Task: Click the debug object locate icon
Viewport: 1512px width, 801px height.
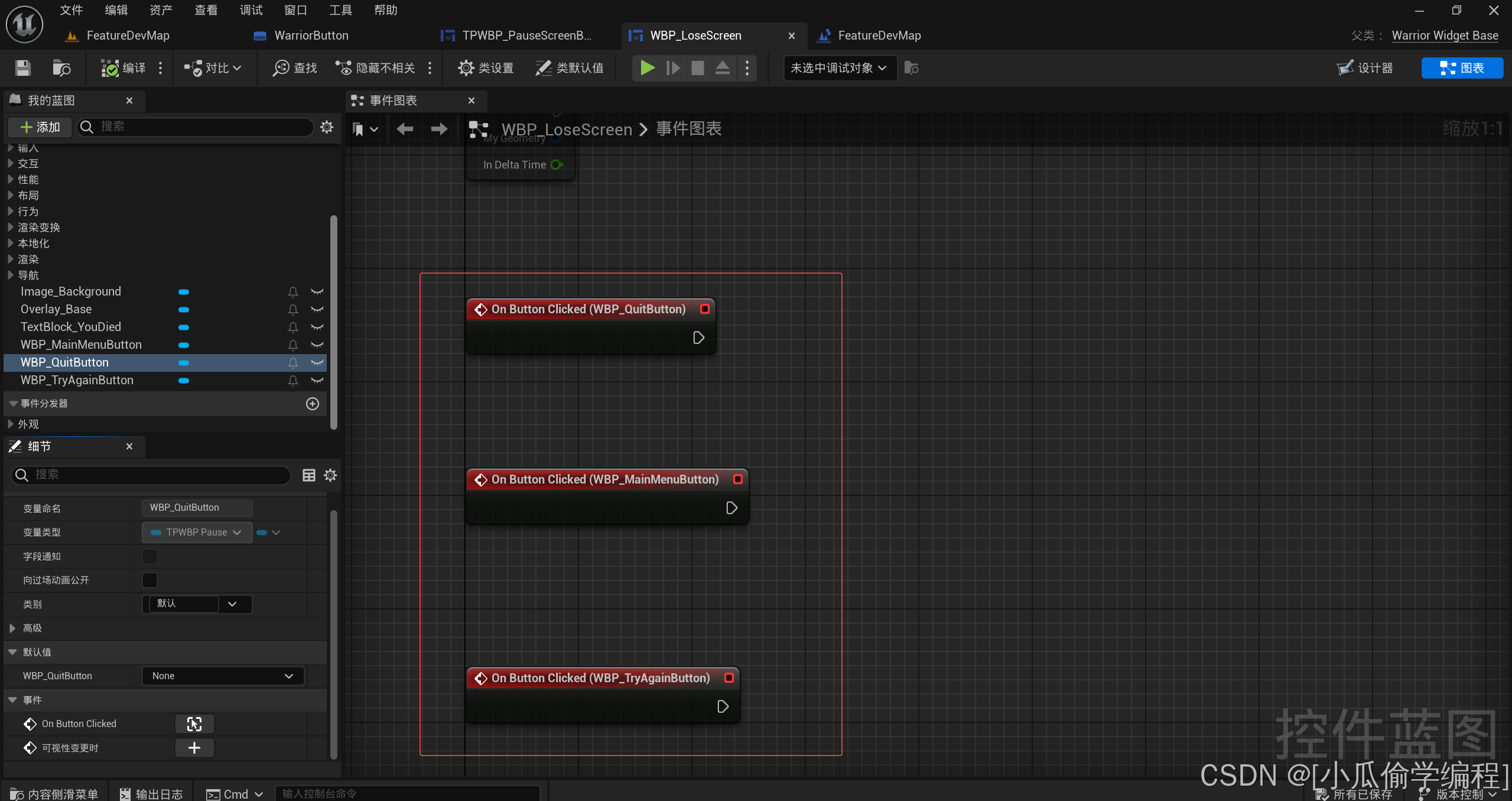Action: (x=911, y=68)
